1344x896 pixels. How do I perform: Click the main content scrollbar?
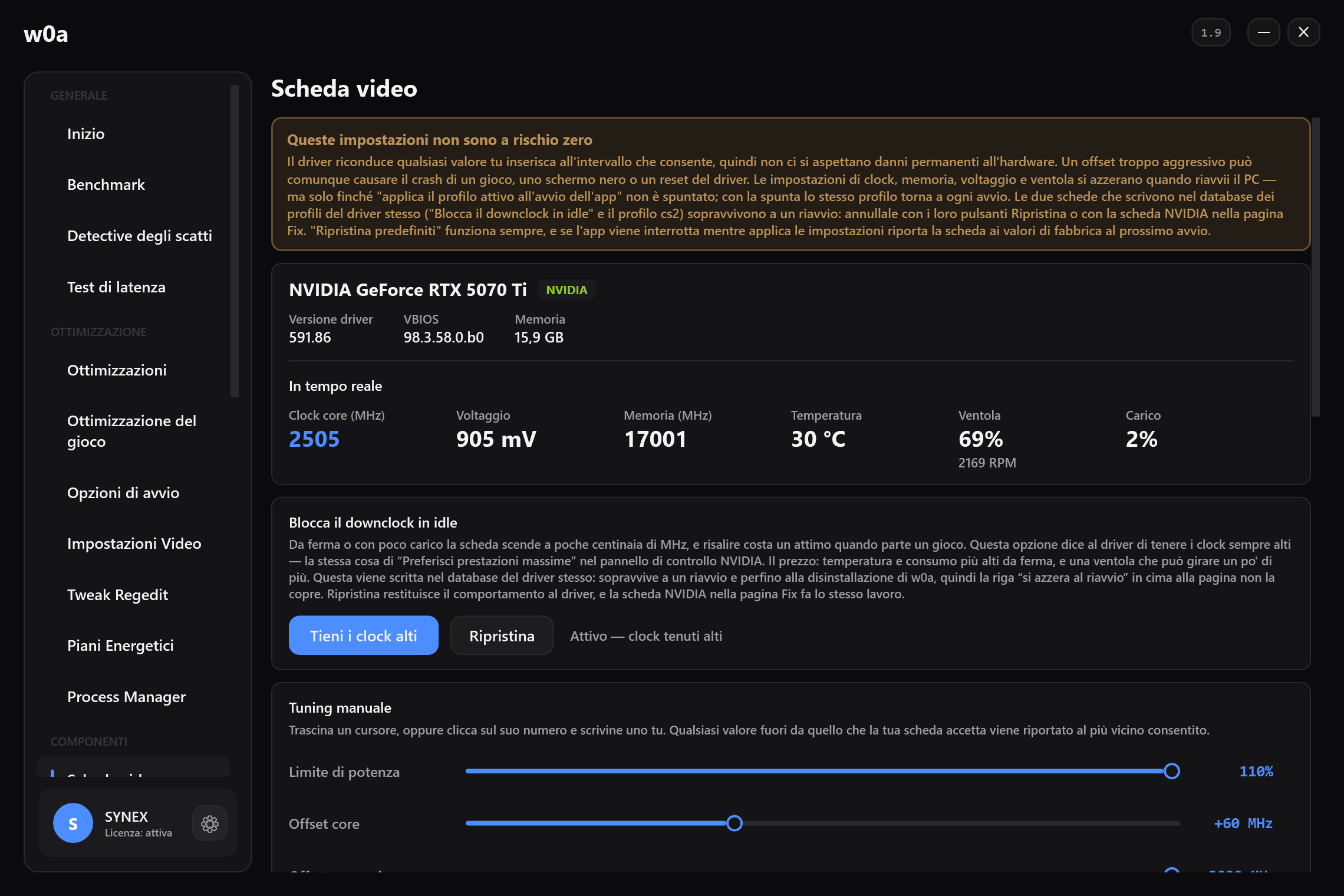[1315, 267]
